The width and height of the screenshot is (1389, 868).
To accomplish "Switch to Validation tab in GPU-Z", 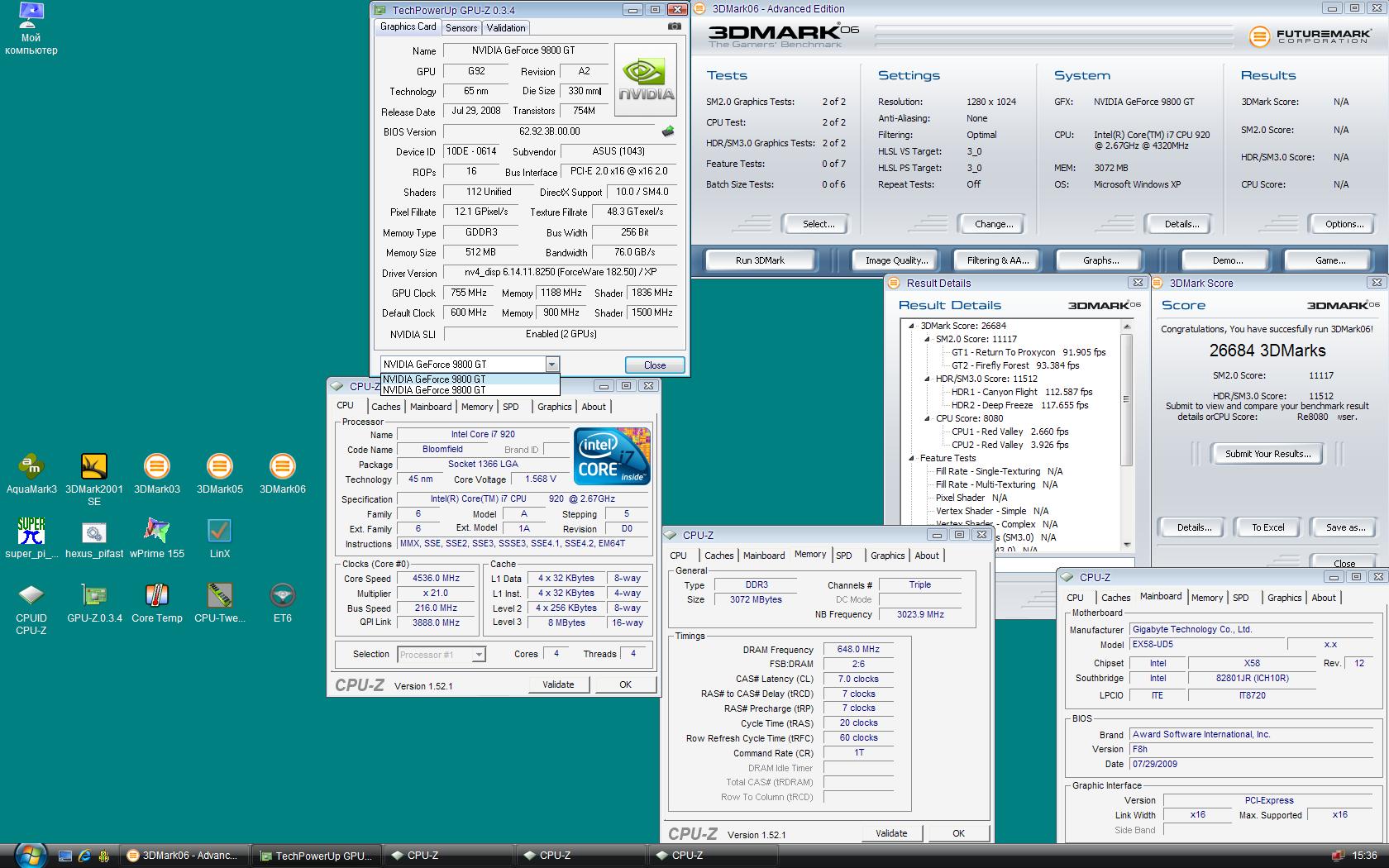I will [x=506, y=28].
